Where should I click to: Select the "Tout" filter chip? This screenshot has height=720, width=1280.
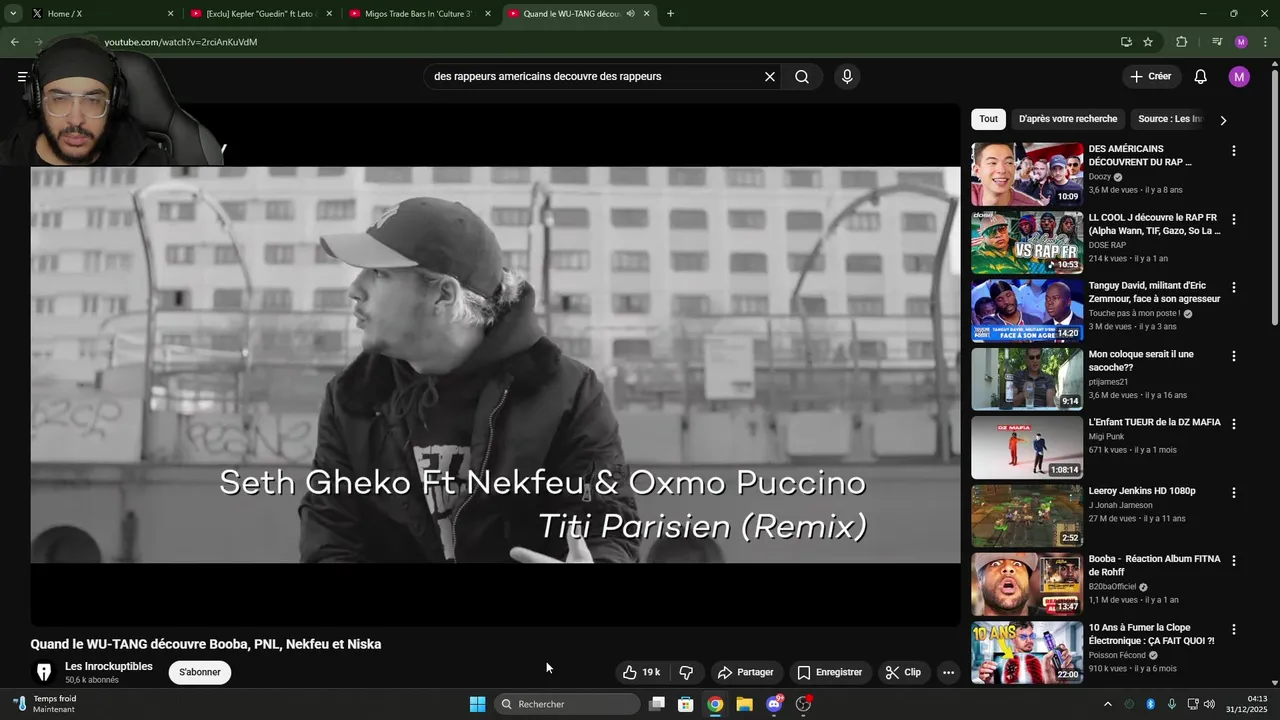pyautogui.click(x=988, y=119)
